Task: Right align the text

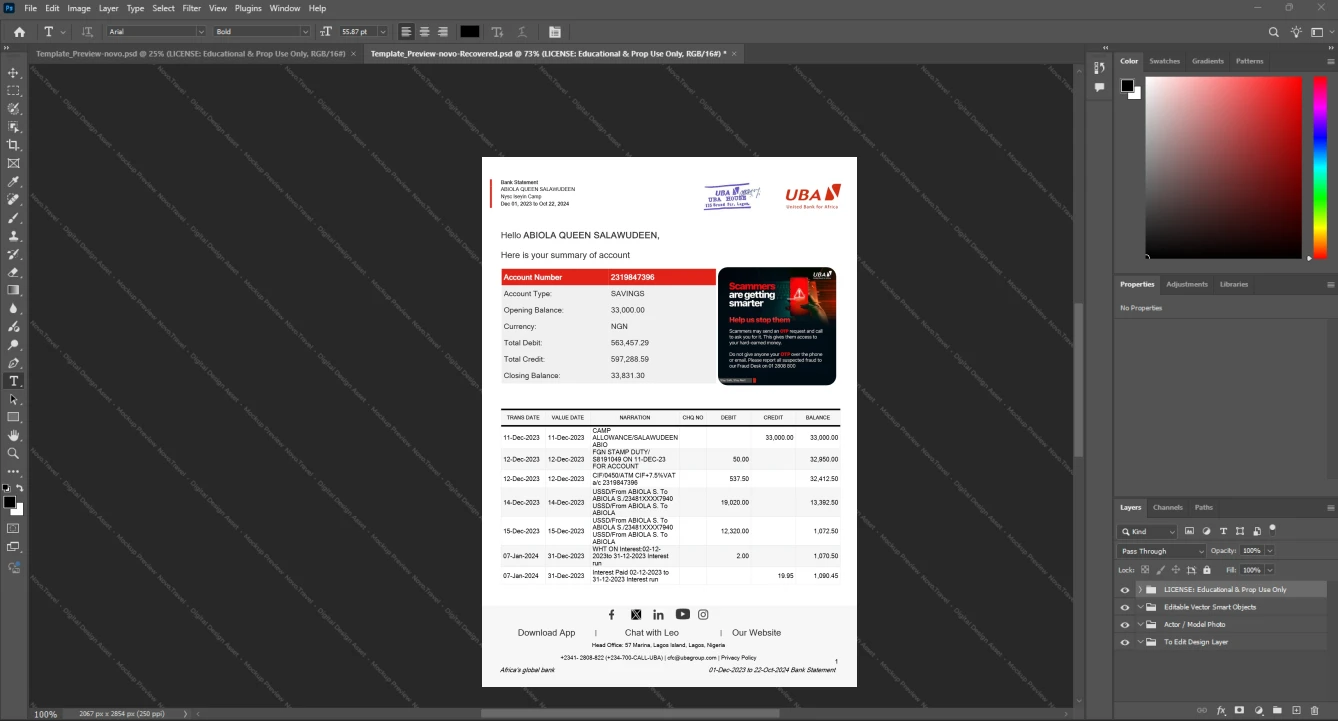Action: [443, 32]
